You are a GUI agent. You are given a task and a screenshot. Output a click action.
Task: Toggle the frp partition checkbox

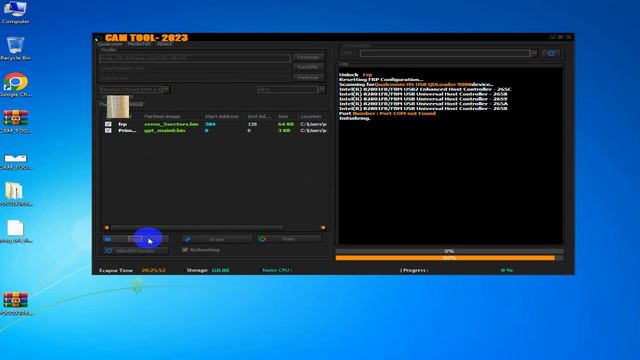click(x=108, y=124)
